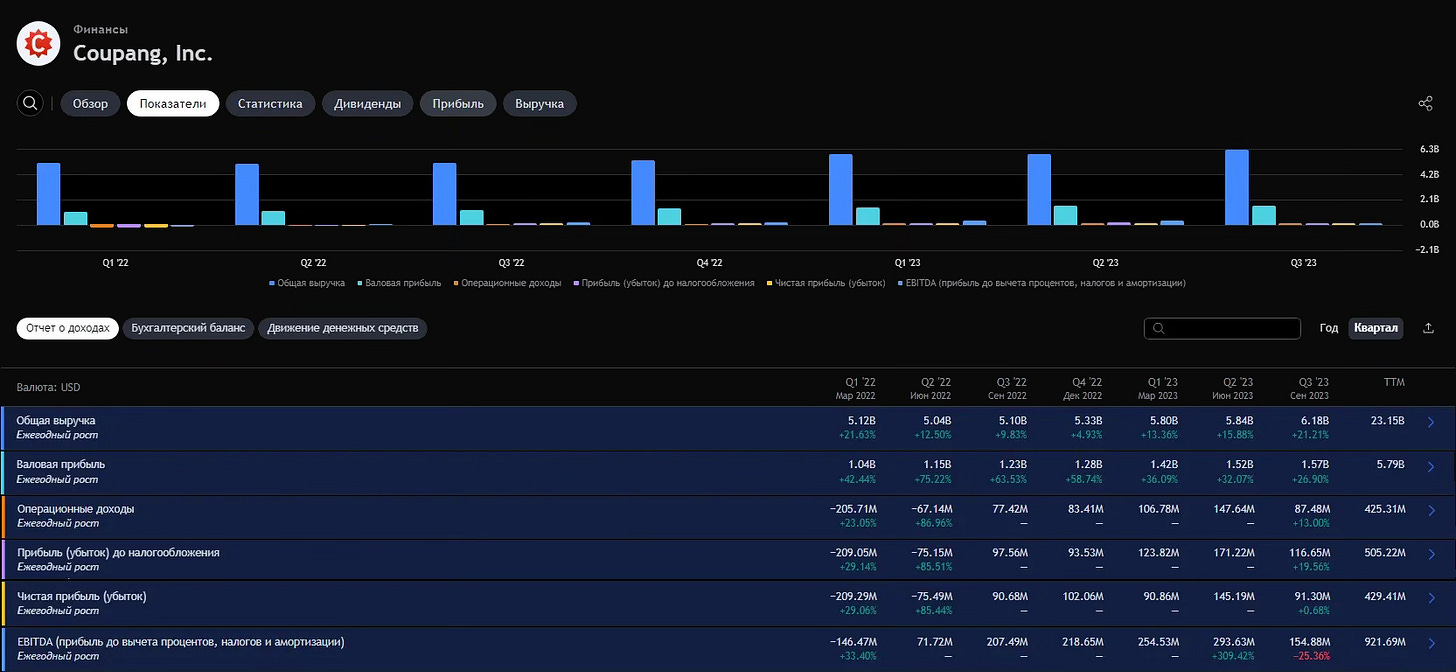Go to the Прибыль tab
Image resolution: width=1456 pixels, height=672 pixels.
point(458,103)
